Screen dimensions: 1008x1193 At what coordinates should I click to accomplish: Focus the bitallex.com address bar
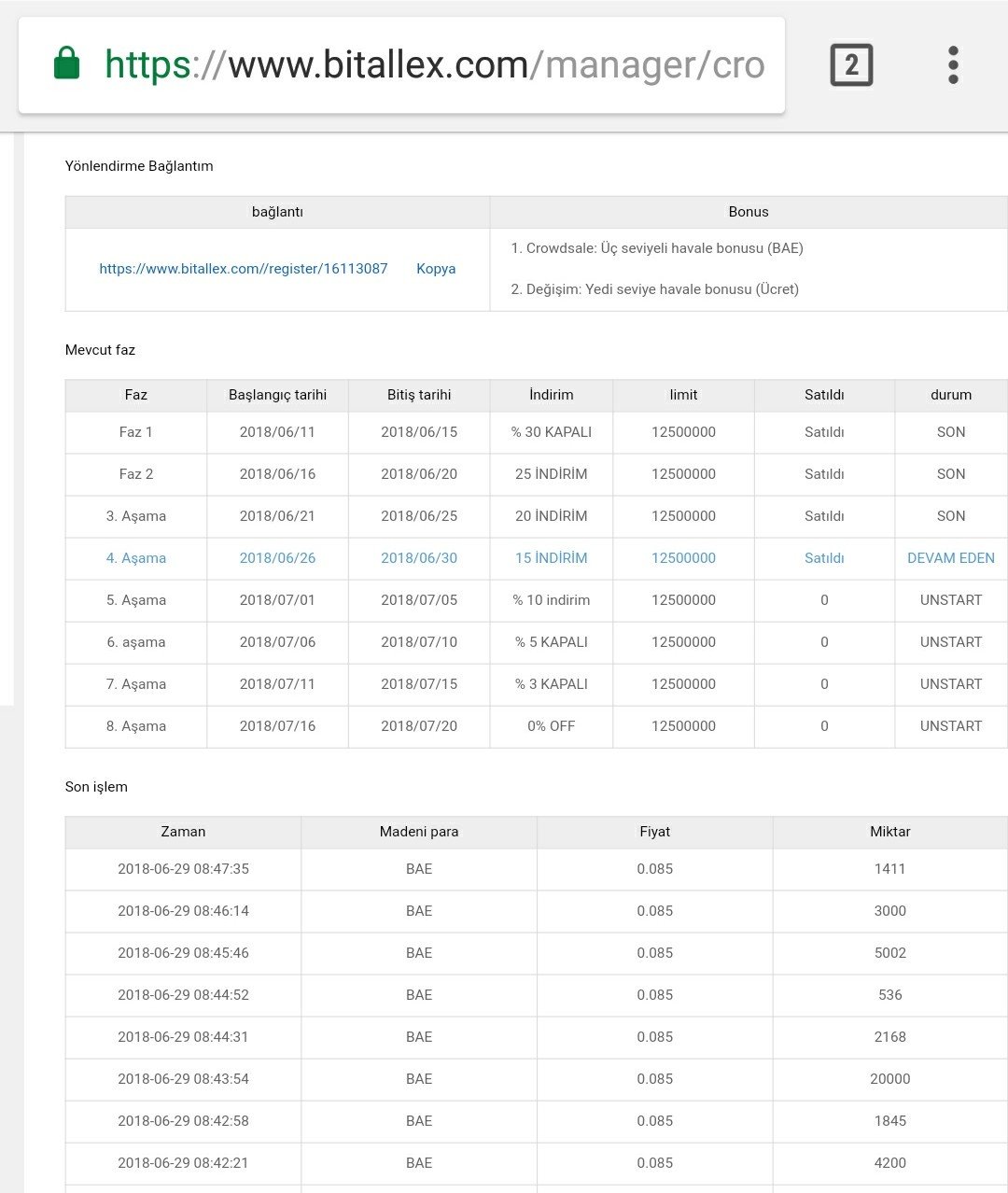click(401, 65)
